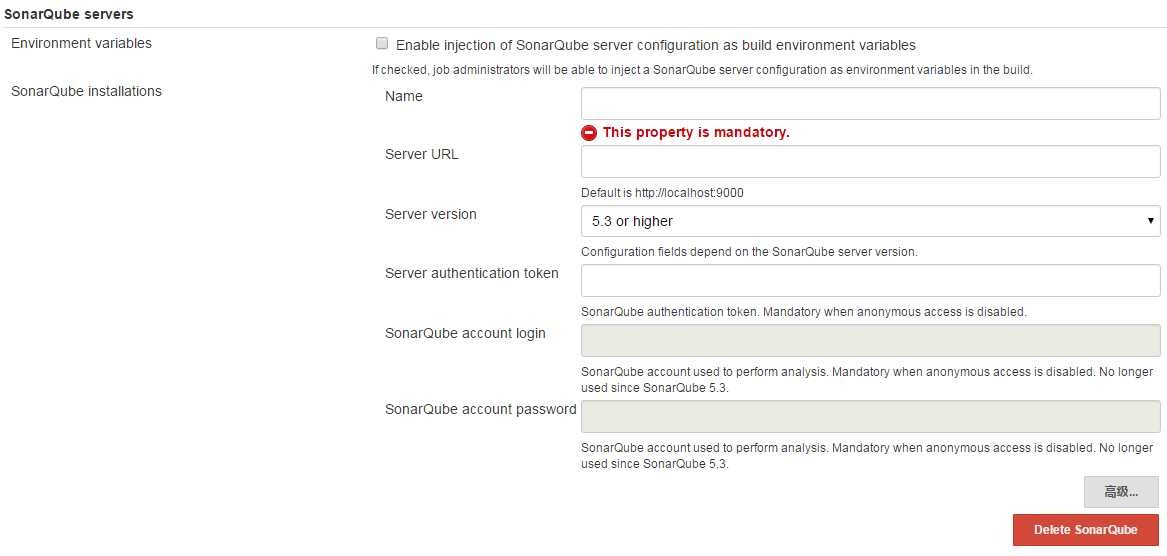
Task: Click the 高级... advanced button
Action: (1121, 492)
